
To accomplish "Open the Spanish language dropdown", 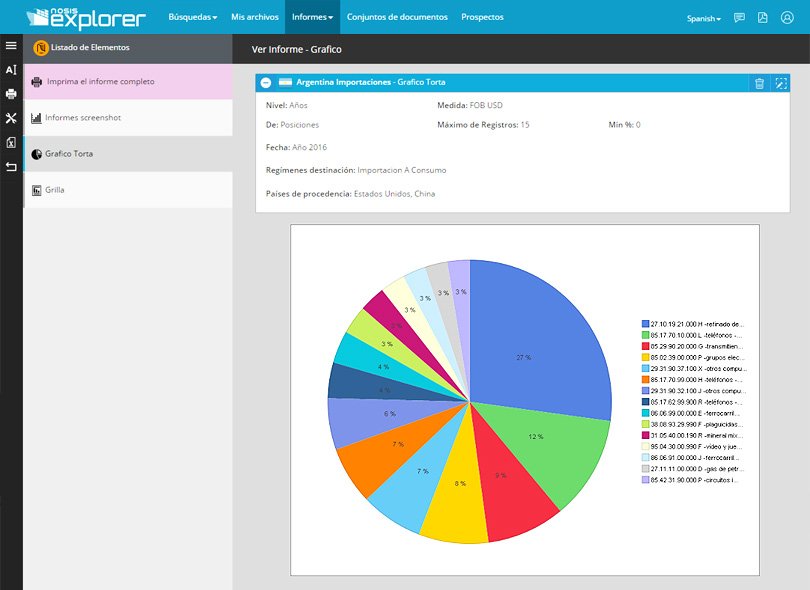I will pyautogui.click(x=704, y=19).
